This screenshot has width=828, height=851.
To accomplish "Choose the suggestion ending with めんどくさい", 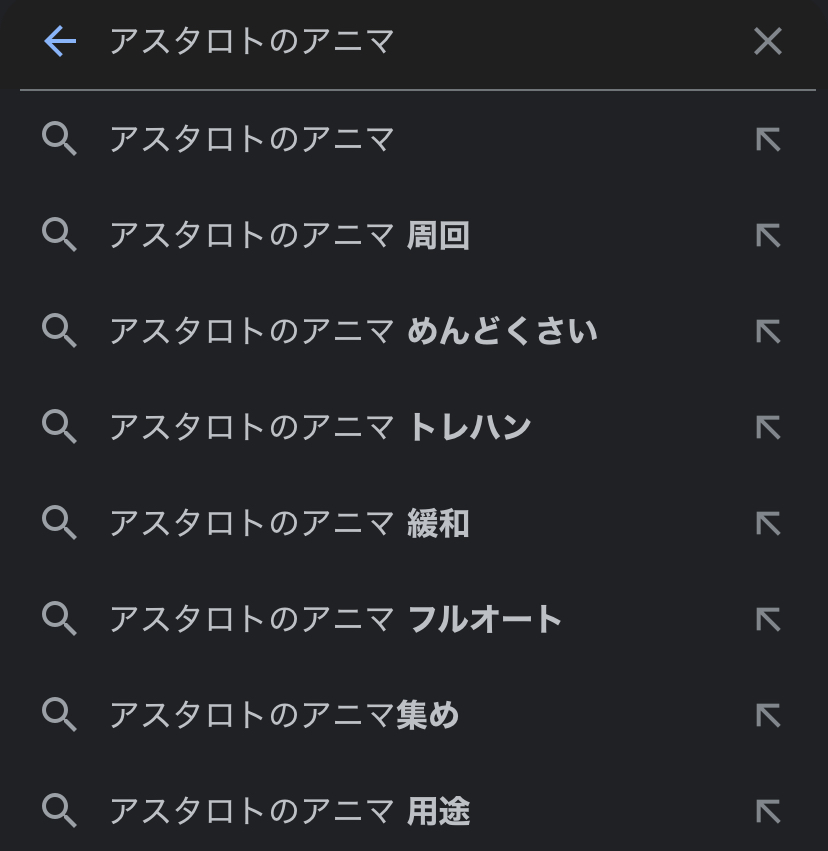I will click(353, 332).
